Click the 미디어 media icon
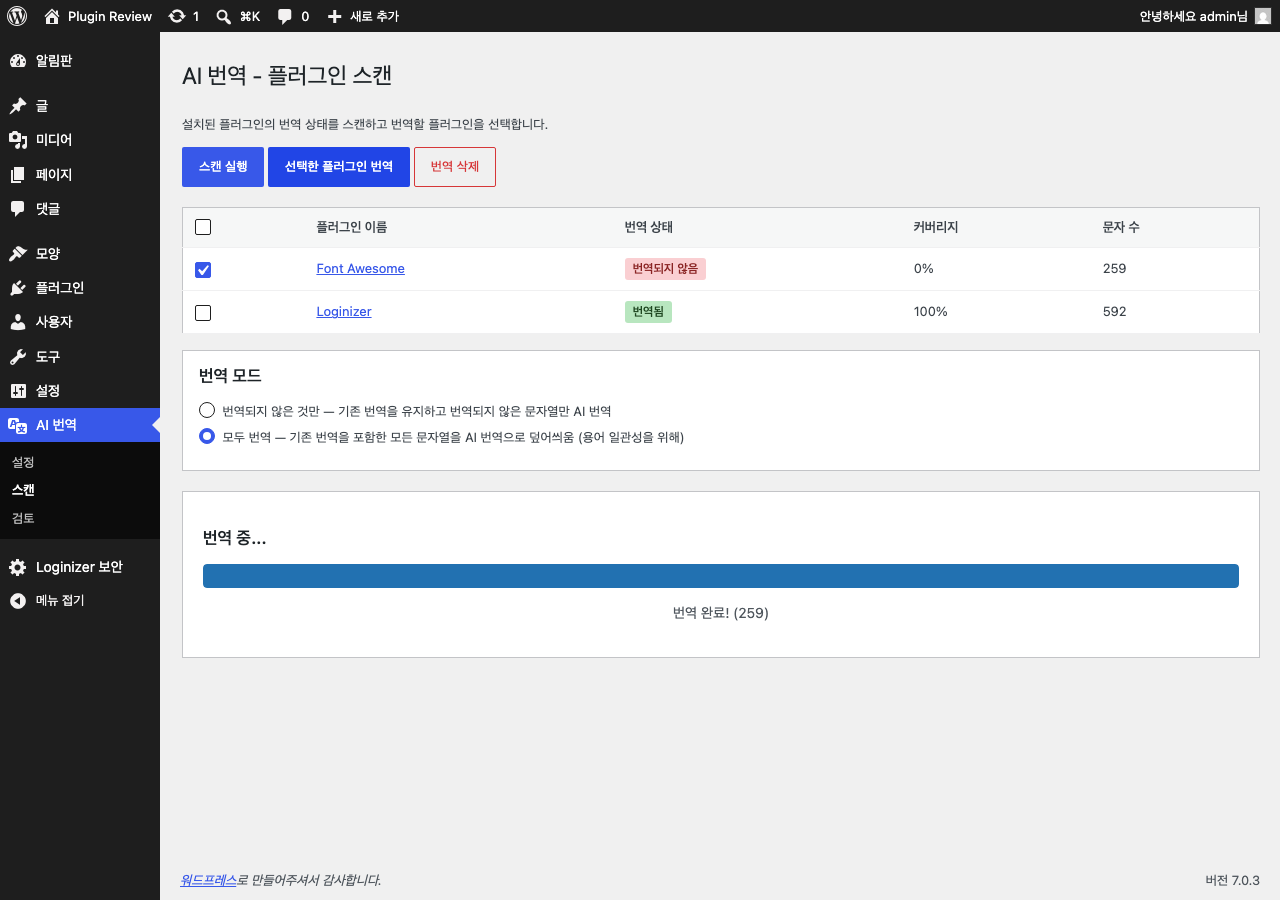 coord(18,140)
